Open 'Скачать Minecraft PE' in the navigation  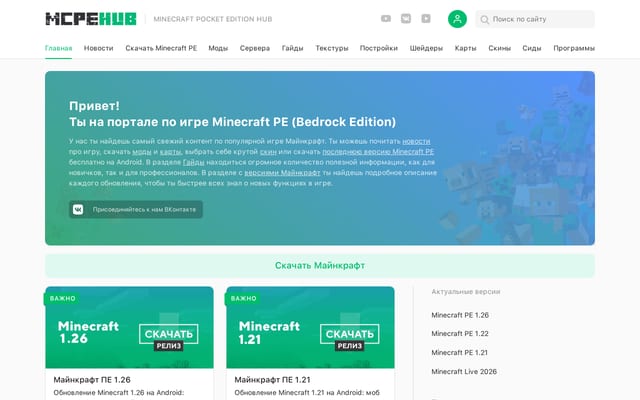pyautogui.click(x=161, y=48)
